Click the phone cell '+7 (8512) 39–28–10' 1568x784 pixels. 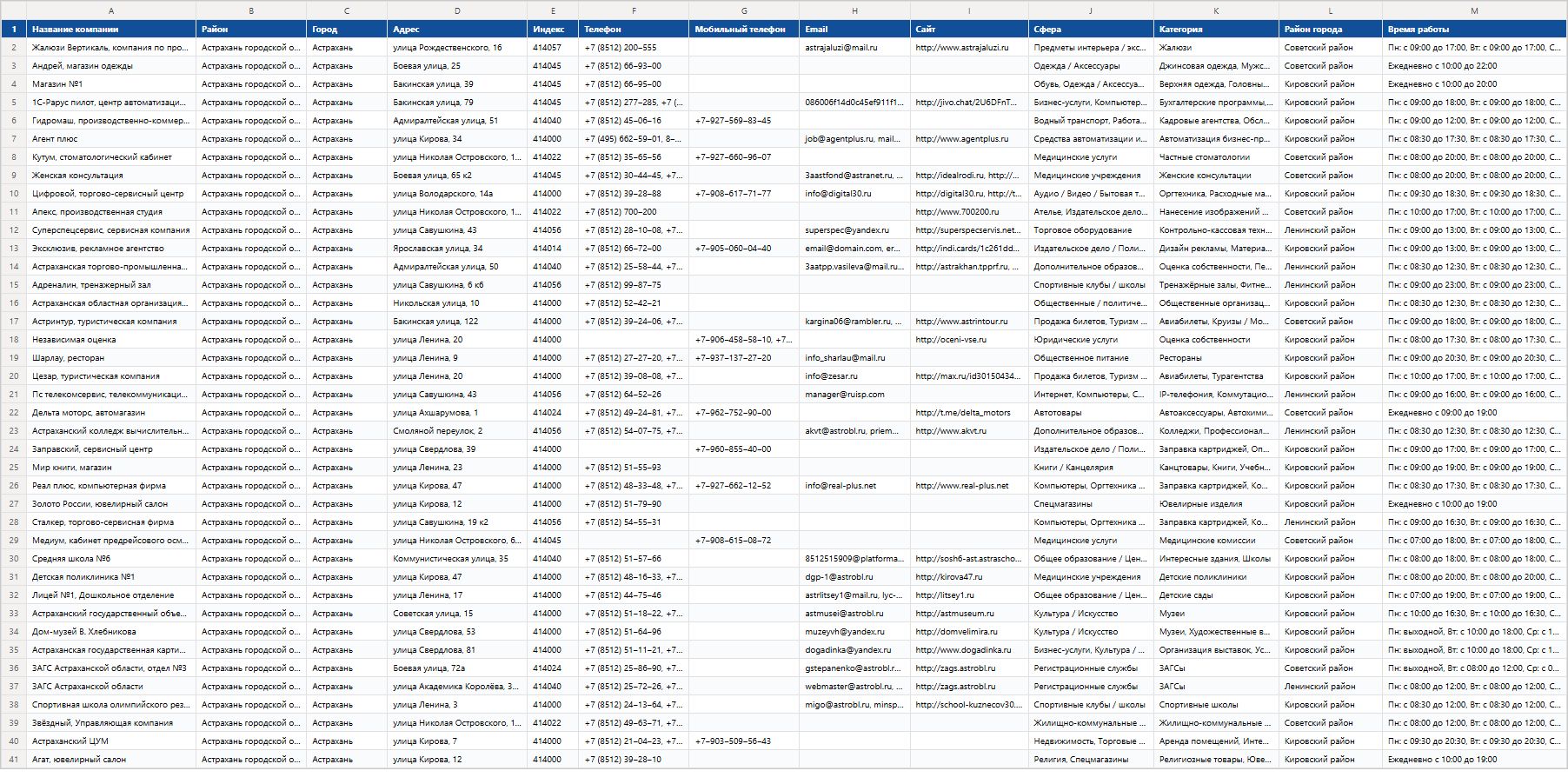[634, 760]
